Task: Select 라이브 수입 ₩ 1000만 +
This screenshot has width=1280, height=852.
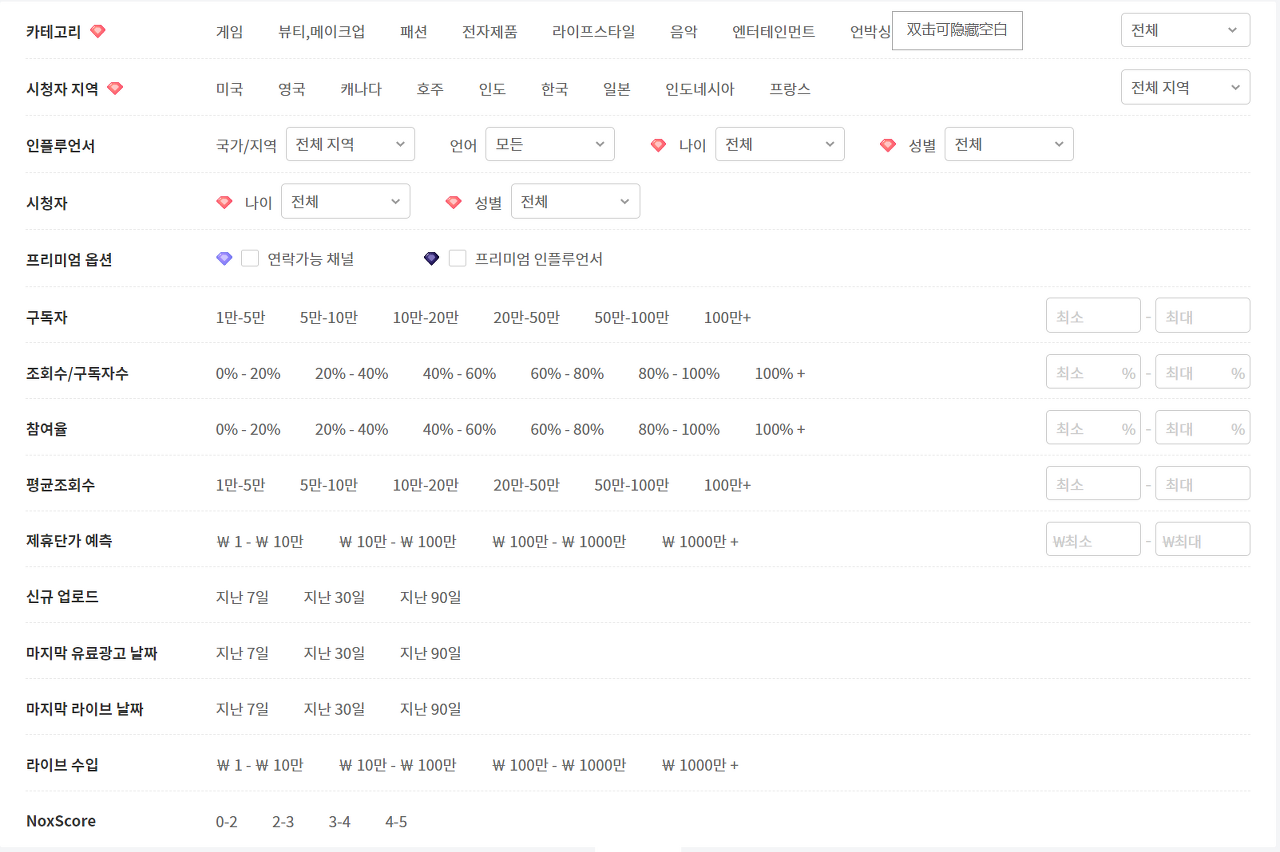Action: point(699,765)
